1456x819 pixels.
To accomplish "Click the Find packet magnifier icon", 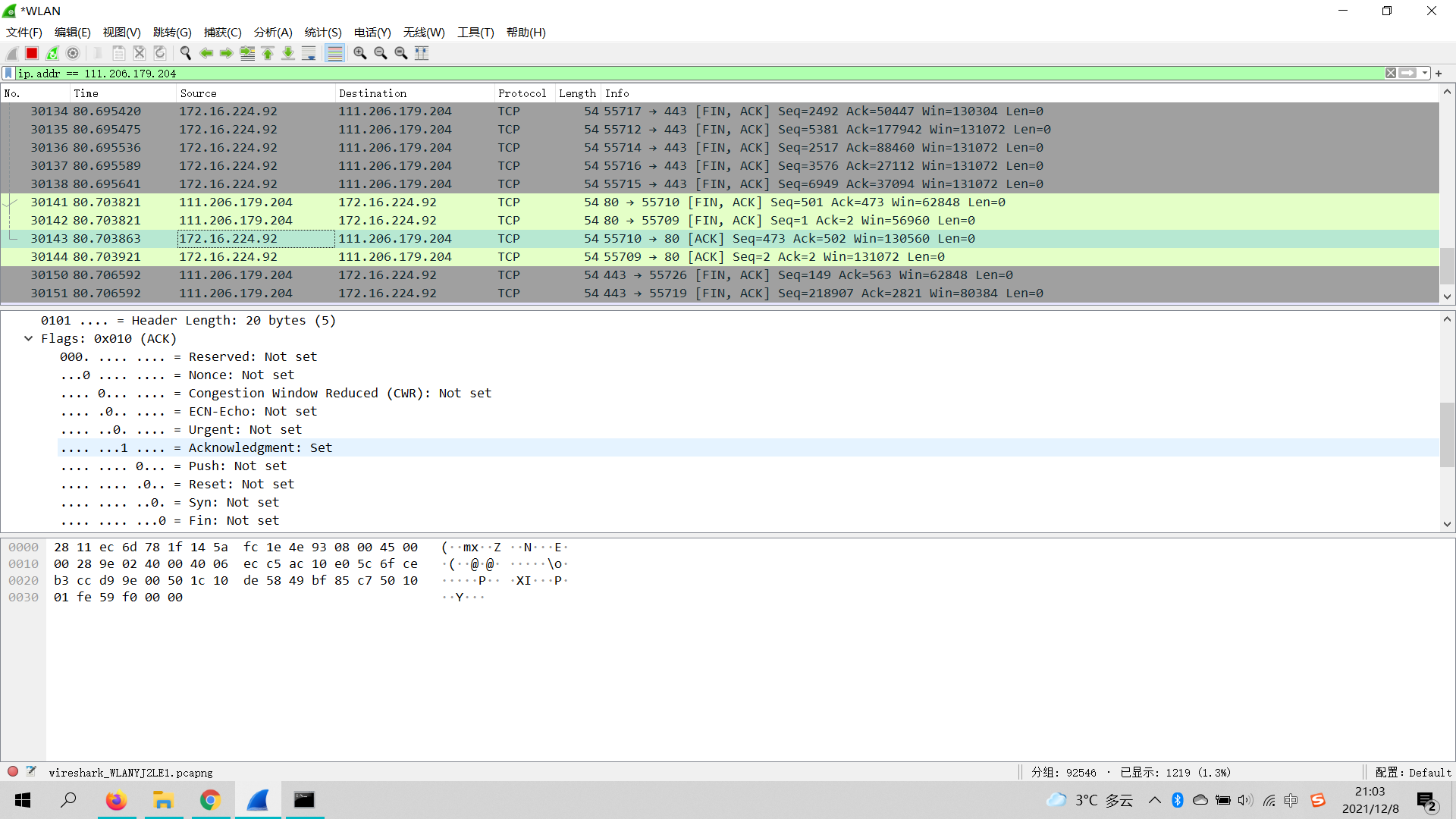I will (185, 53).
